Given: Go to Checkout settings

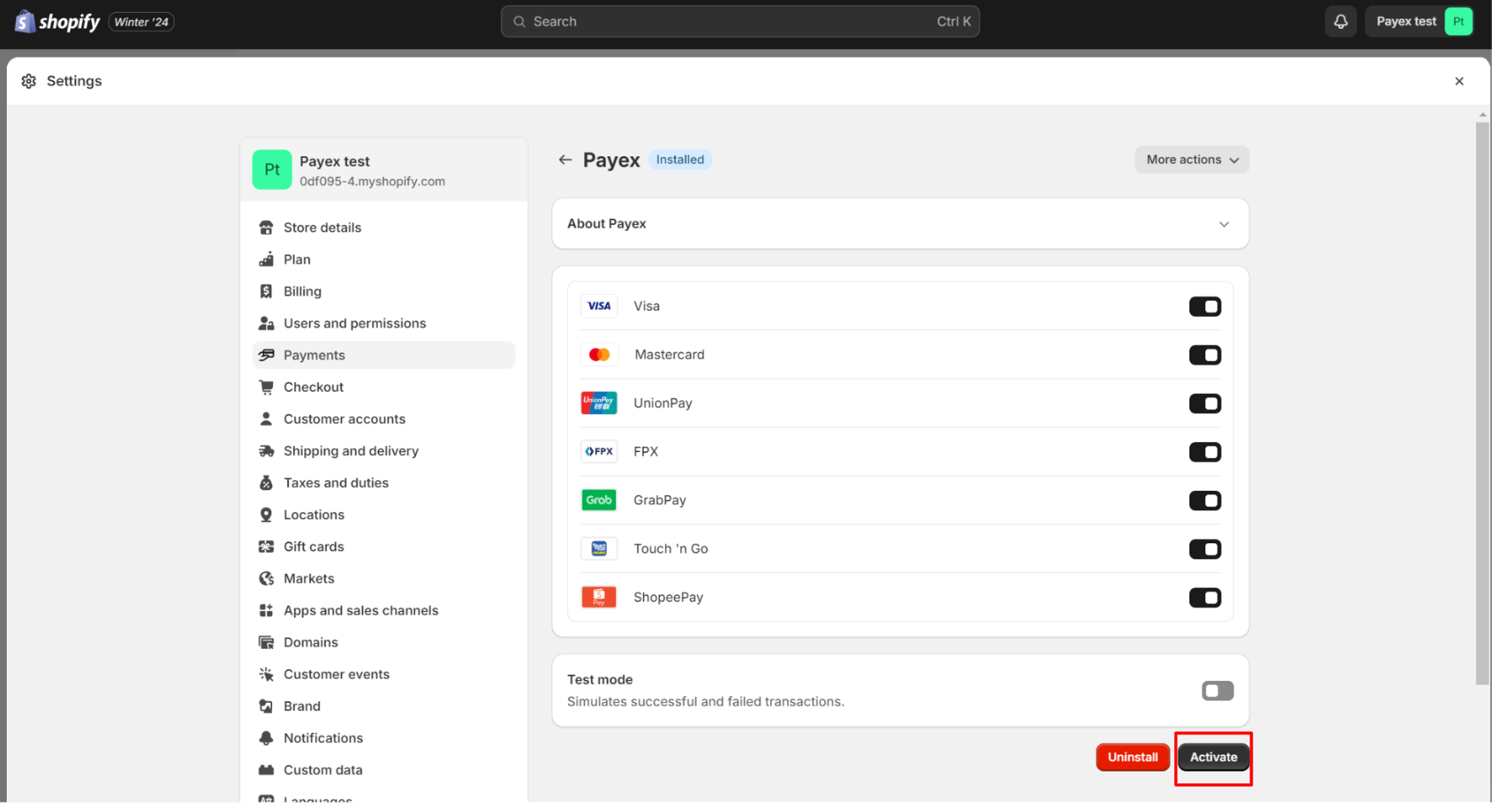Looking at the screenshot, I should pos(384,387).
